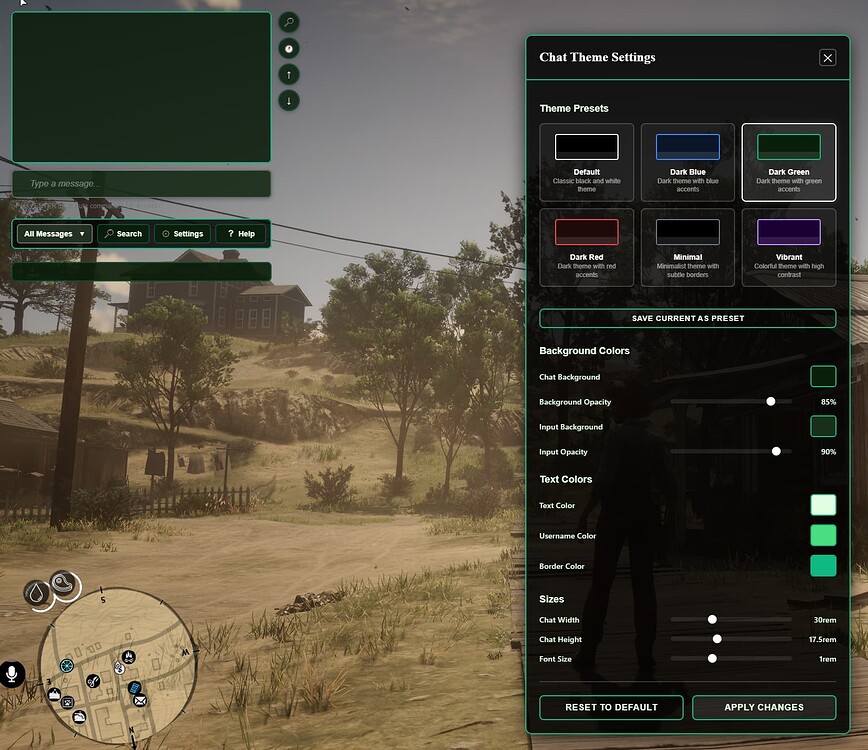
Task: Open the All Messages filter dropdown
Action: coord(54,234)
